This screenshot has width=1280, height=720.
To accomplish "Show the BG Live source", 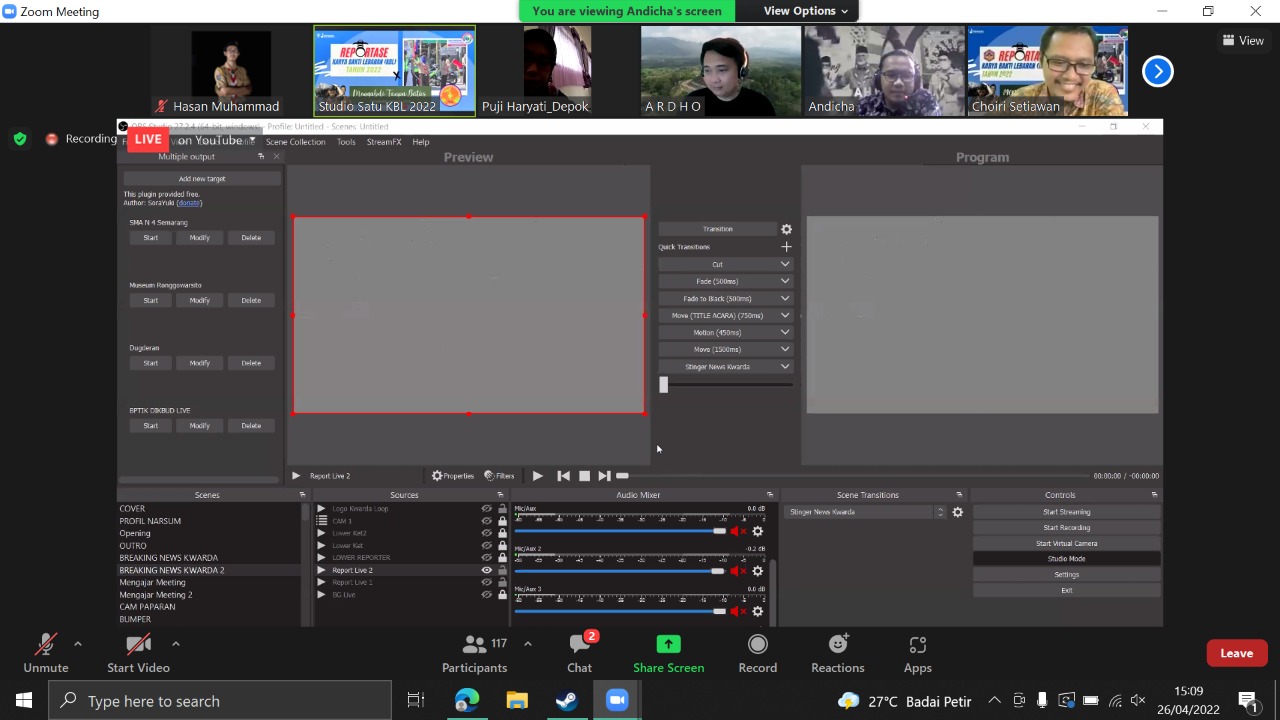I will pos(486,595).
